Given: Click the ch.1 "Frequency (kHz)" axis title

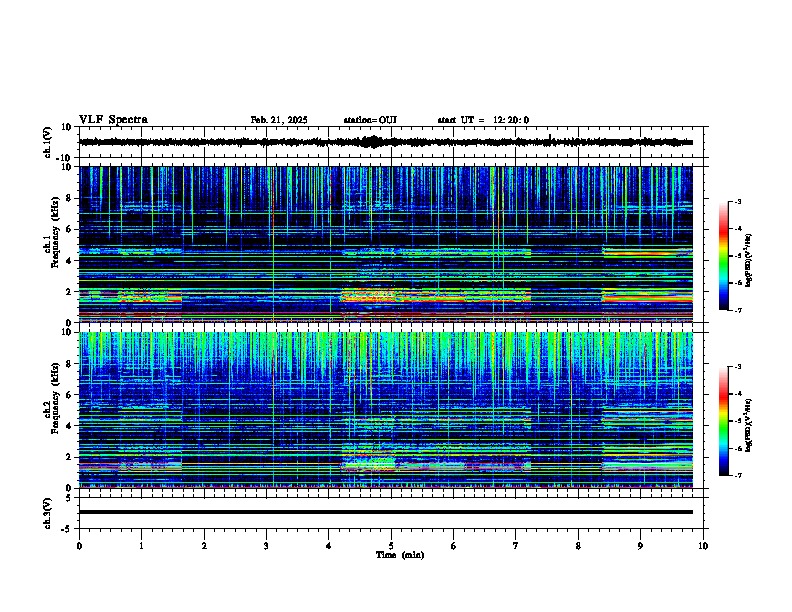Looking at the screenshot, I should click(x=55, y=232).
